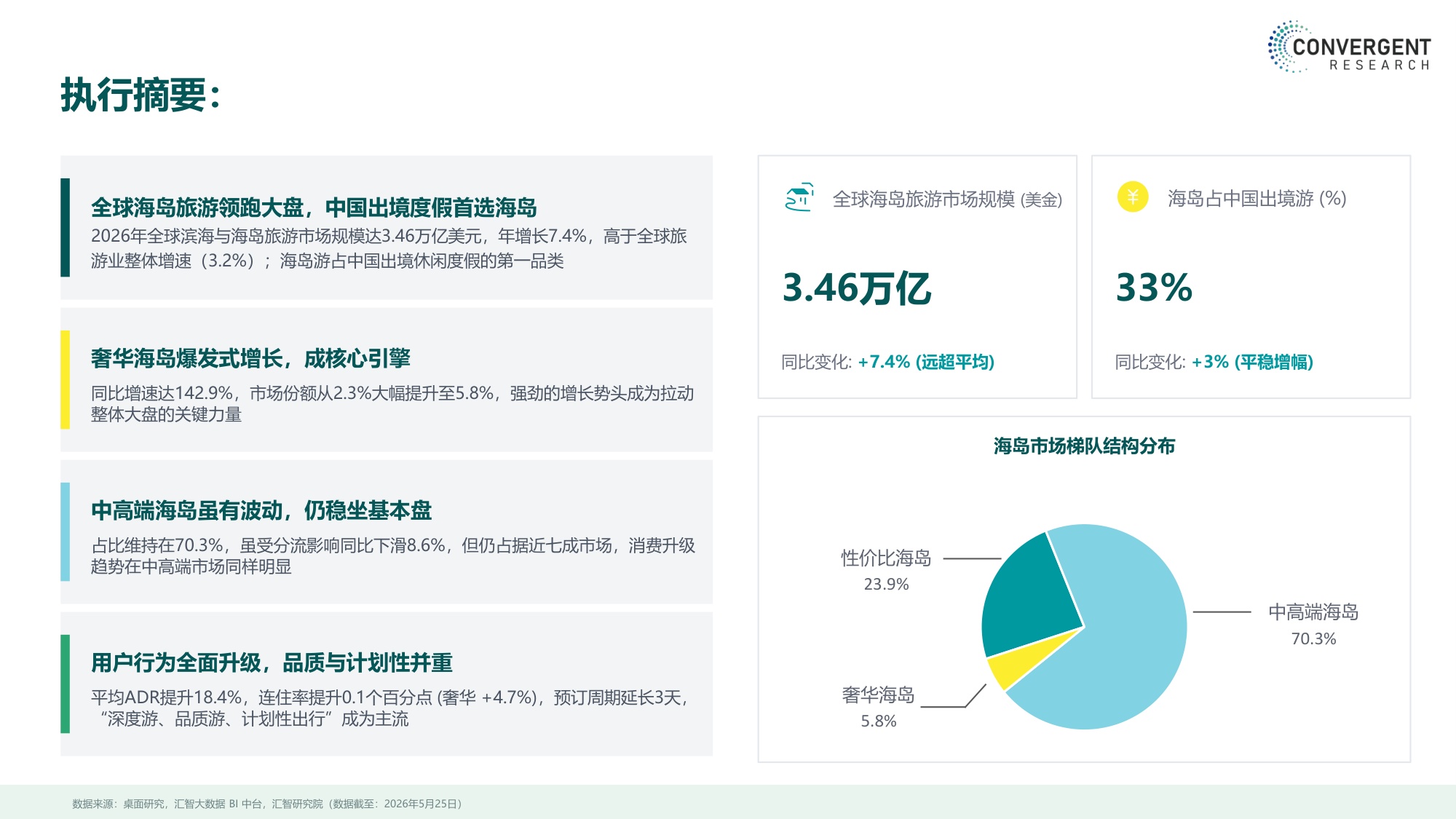Viewport: 1456px width, 819px height.
Task: Click the paragraph starting 同比增速达142.9%
Action: [392, 403]
